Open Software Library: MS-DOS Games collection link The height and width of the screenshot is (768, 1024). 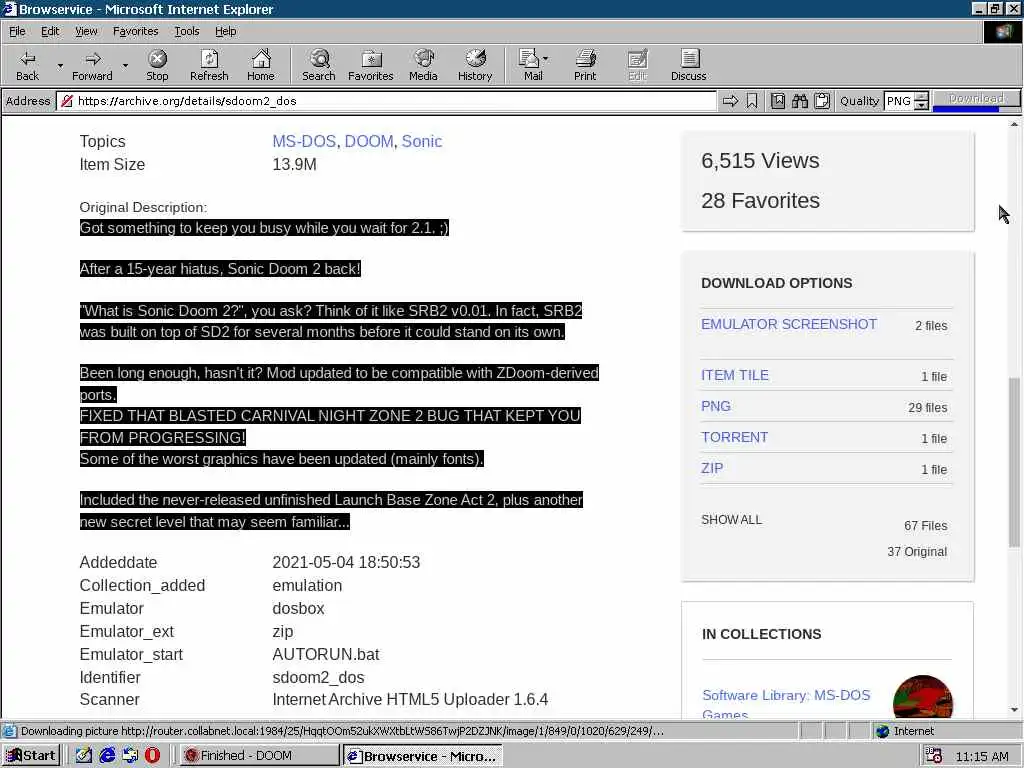786,703
